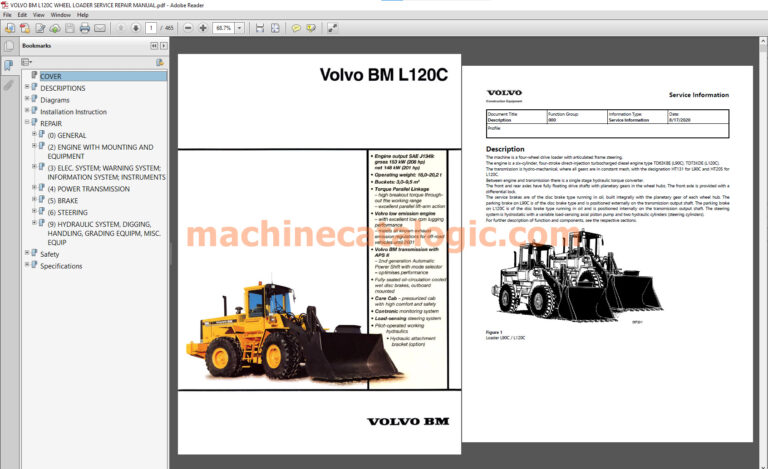Viewport: 768px width, 469px height.
Task: Click the Save (floppy disk) icon
Action: point(70,28)
